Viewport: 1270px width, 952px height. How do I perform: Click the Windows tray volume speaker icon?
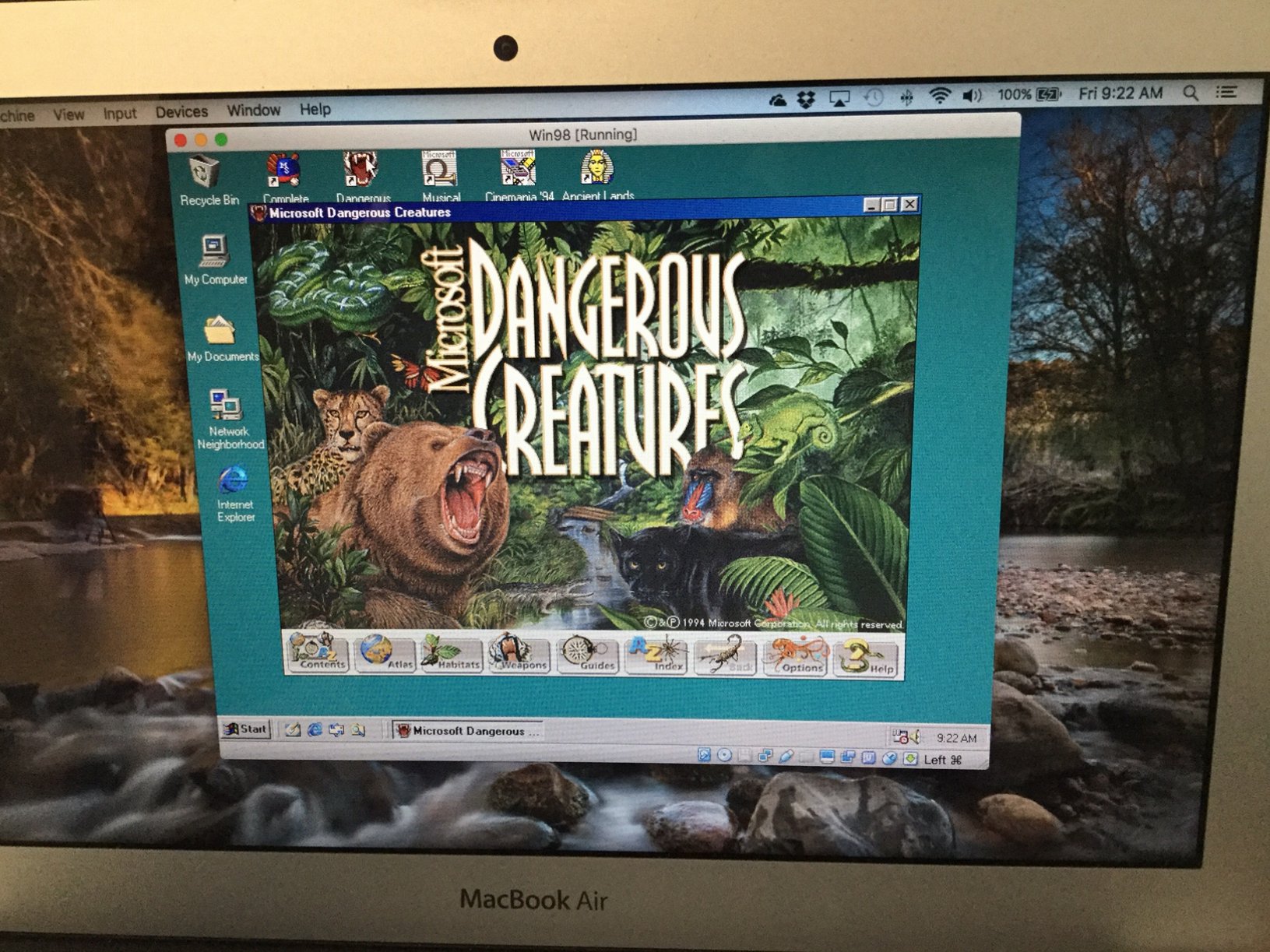(x=915, y=736)
